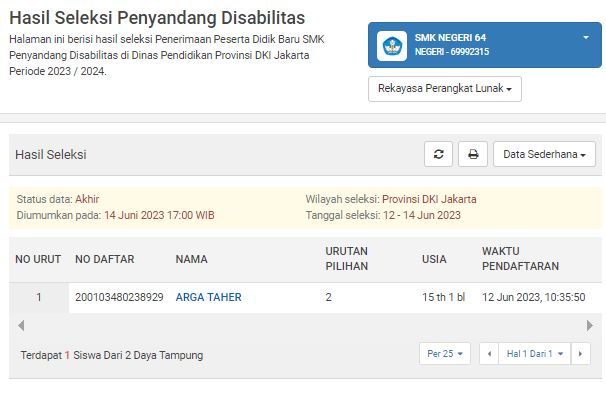Open the Per 25 rows dropdown

click(x=445, y=354)
